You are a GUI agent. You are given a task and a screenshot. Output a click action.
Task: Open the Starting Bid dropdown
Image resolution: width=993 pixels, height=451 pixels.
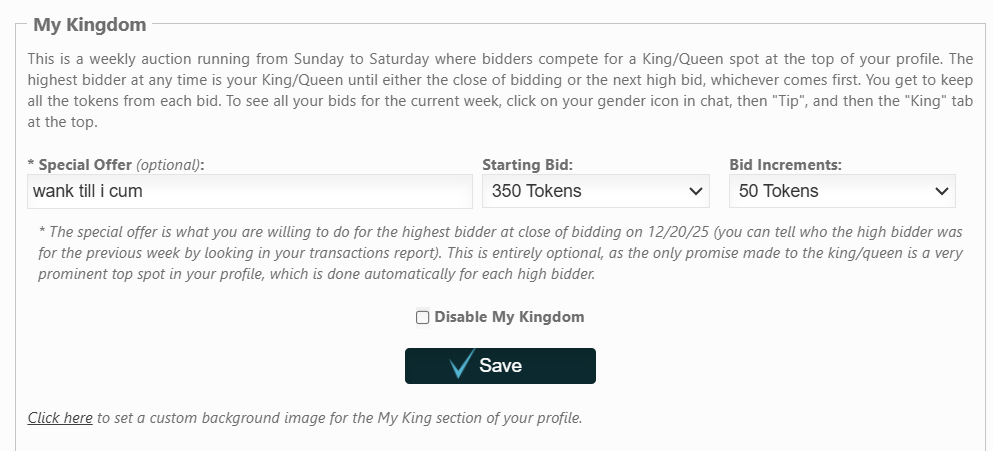595,191
